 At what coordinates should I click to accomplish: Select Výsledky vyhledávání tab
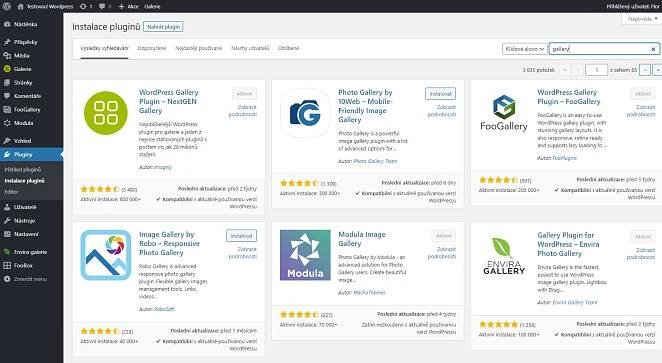[104, 48]
